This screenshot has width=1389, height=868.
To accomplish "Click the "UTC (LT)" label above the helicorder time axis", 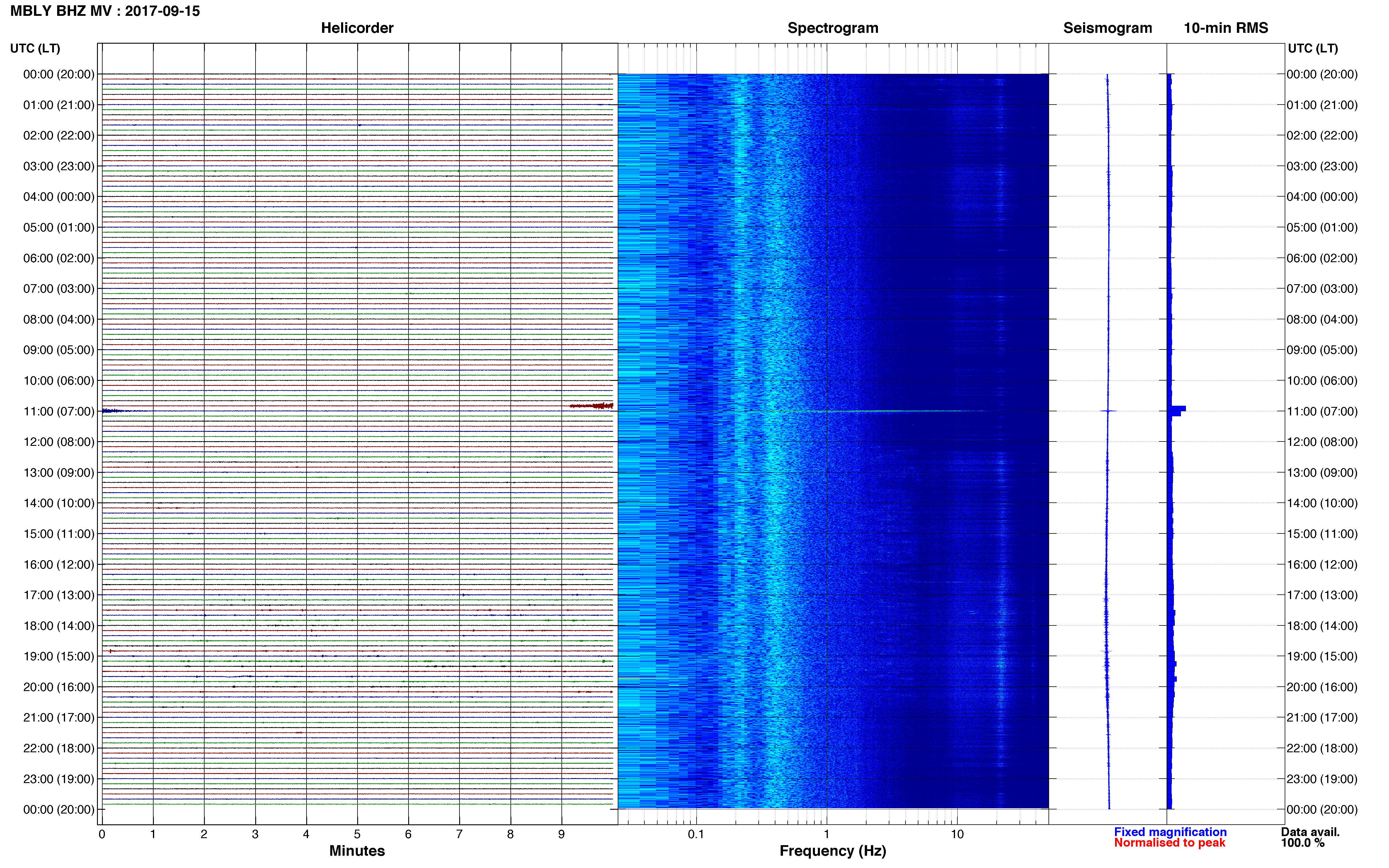I will click(35, 48).
